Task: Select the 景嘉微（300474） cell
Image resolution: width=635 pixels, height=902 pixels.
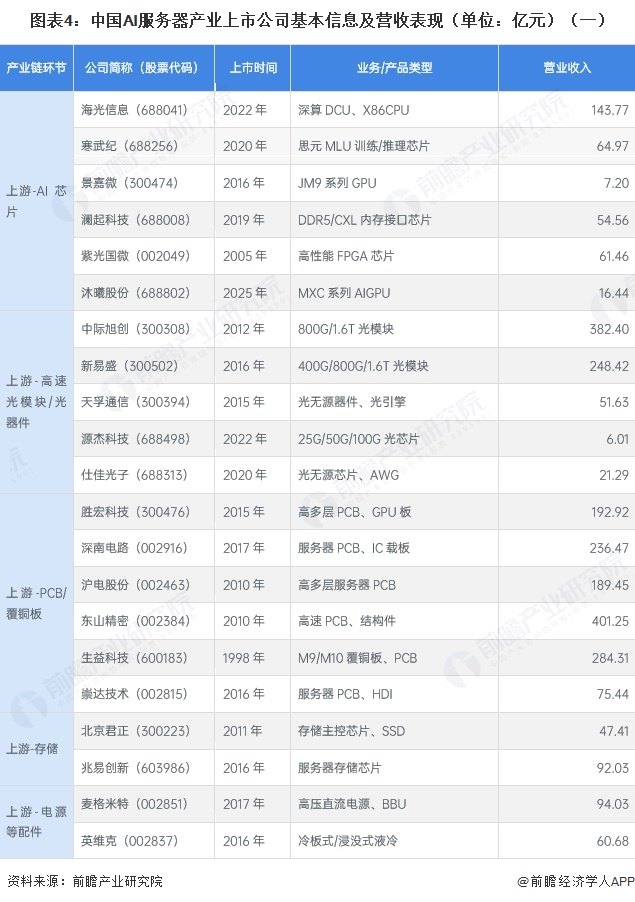Action: [144, 183]
